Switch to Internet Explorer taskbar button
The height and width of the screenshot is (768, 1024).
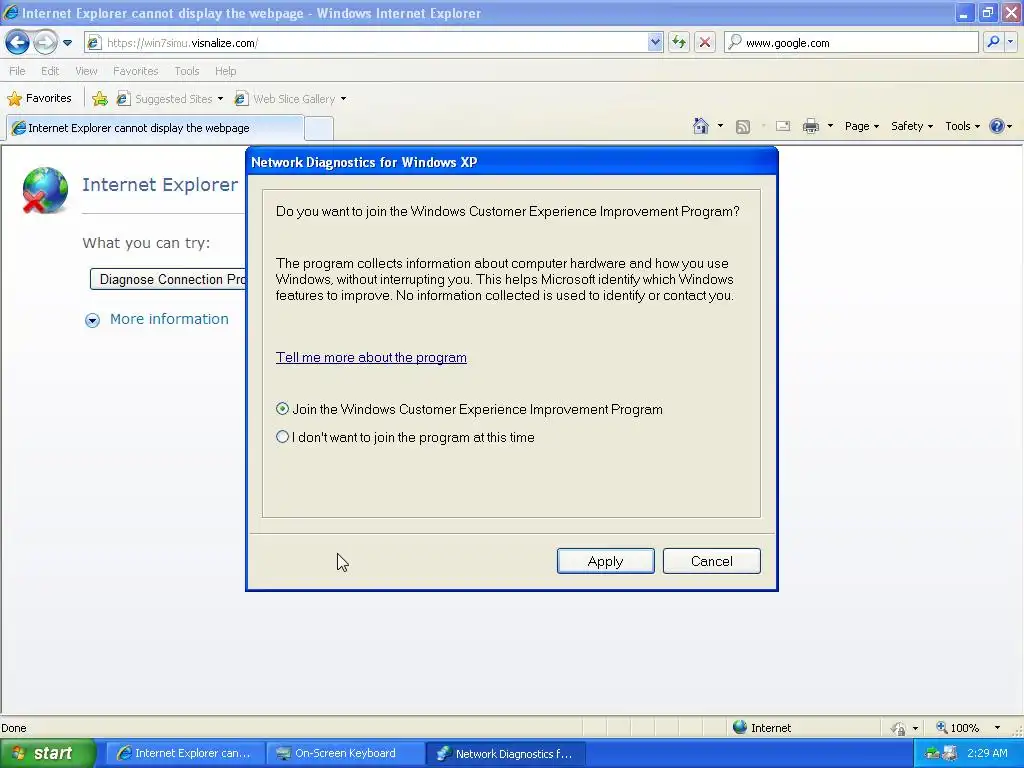(185, 753)
